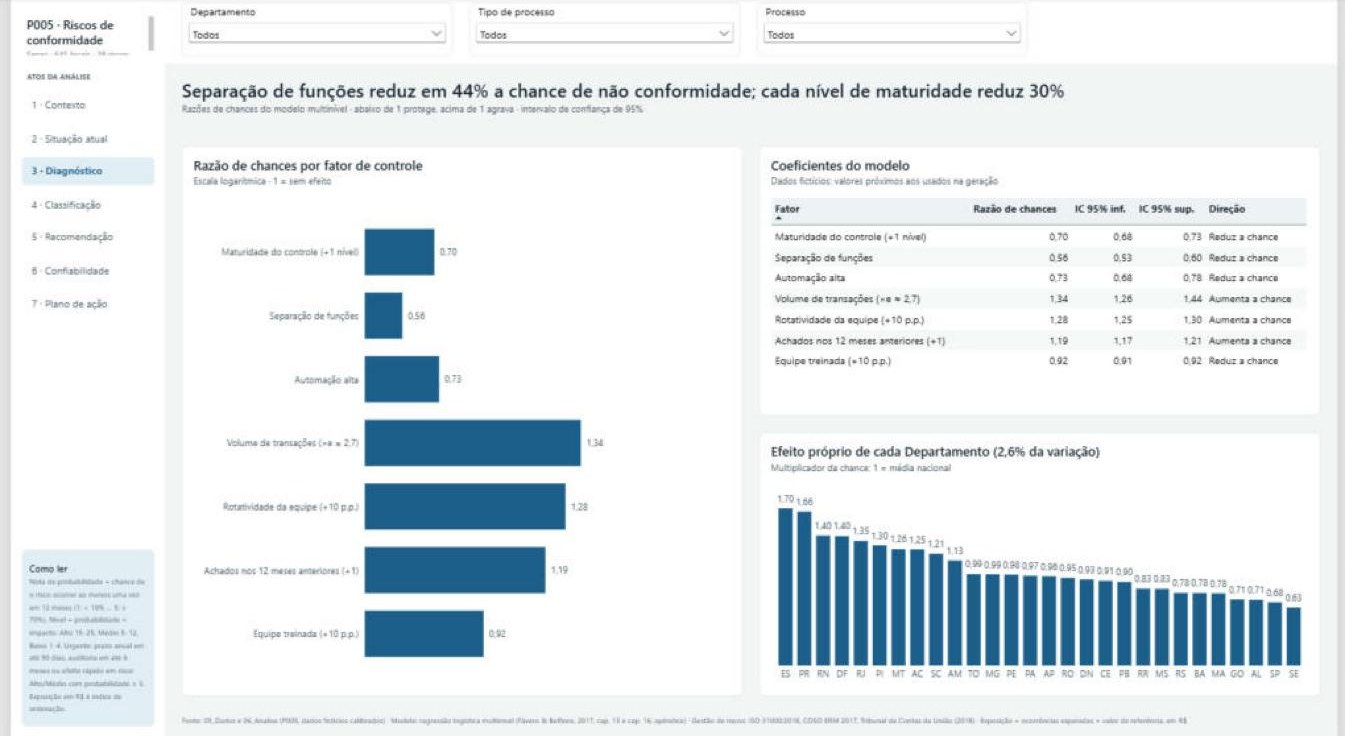Select the TO department bar
1345x736 pixels.
(974, 620)
